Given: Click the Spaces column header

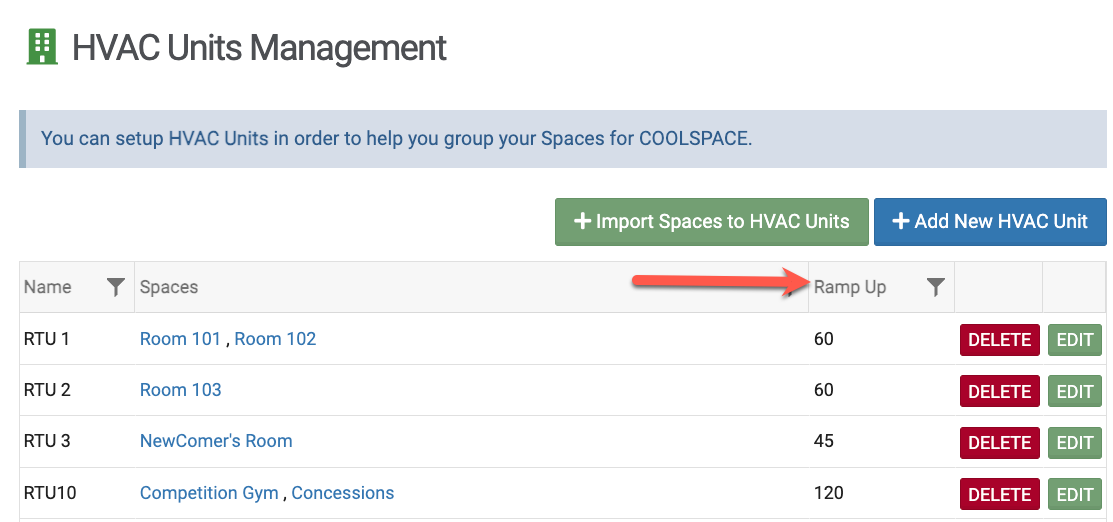Looking at the screenshot, I should 169,288.
